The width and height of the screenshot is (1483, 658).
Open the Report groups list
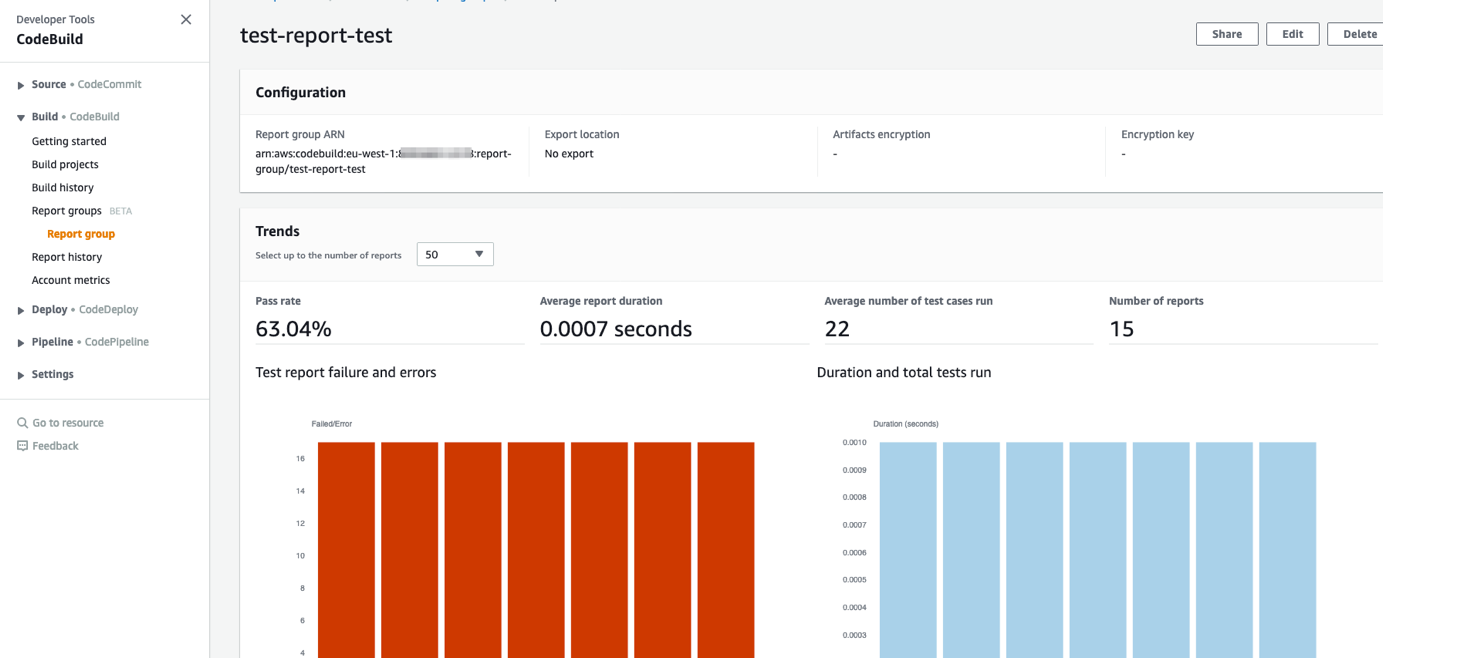pos(66,210)
